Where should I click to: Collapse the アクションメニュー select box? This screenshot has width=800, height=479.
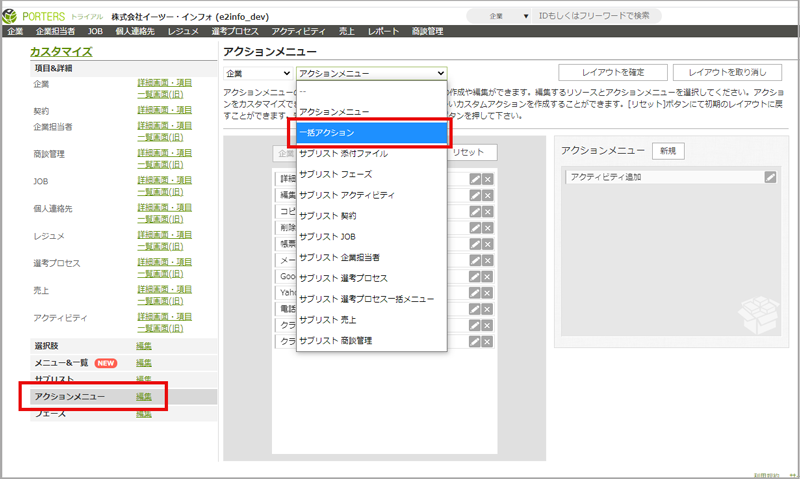(371, 73)
